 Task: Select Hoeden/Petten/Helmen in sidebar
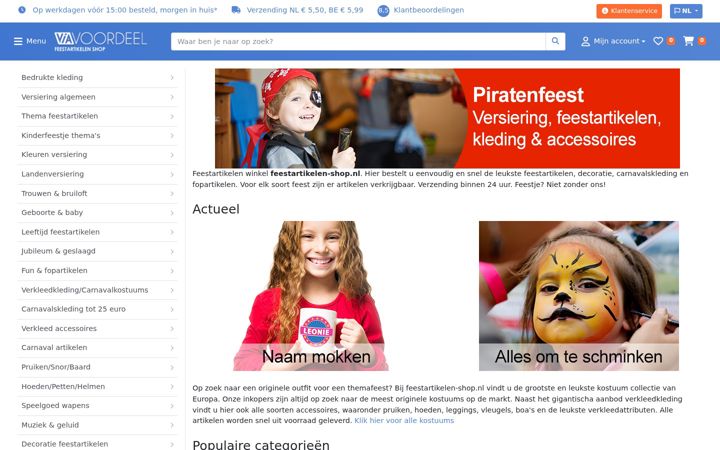[97, 386]
